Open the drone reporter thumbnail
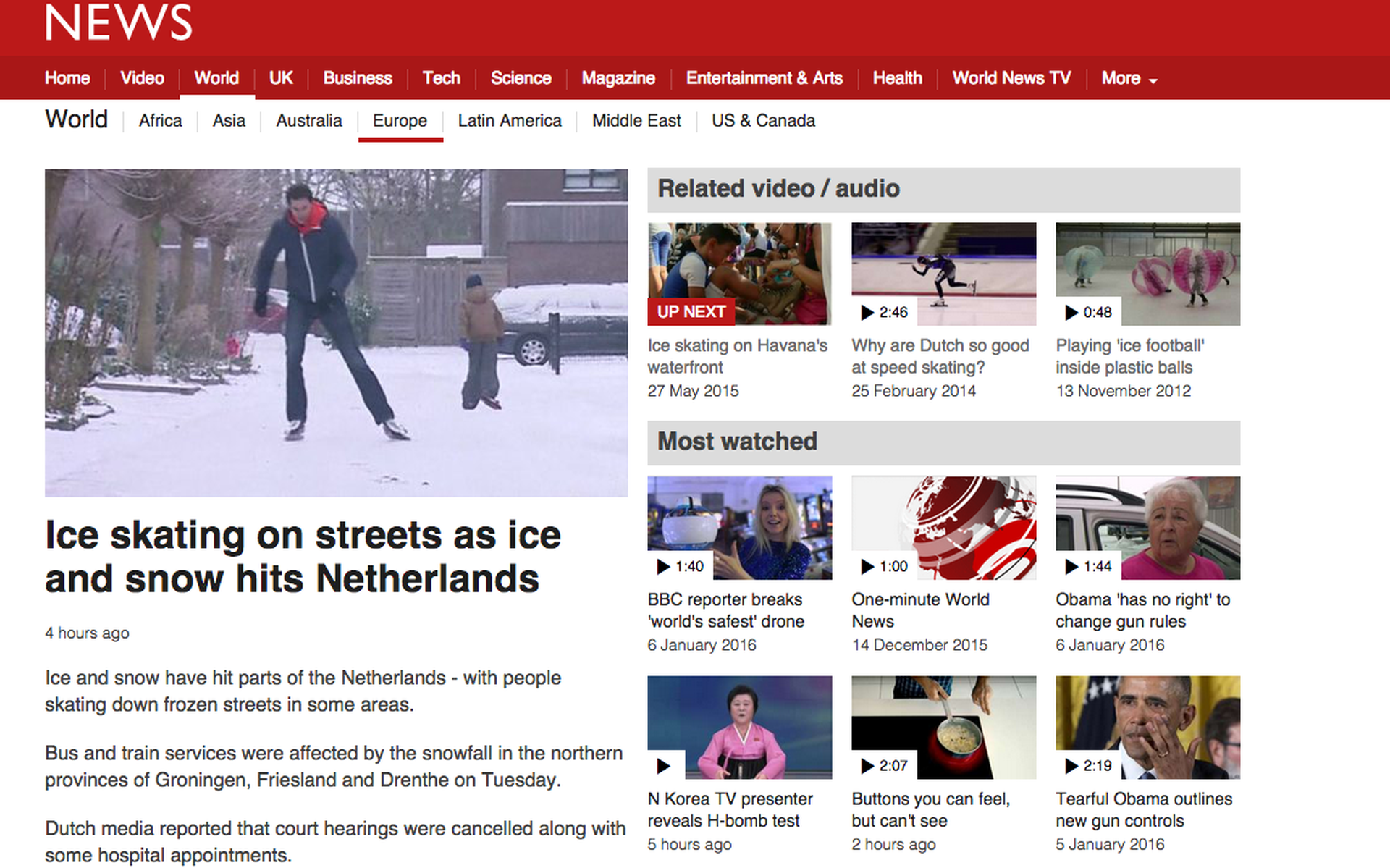This screenshot has height=868, width=1390. (740, 528)
